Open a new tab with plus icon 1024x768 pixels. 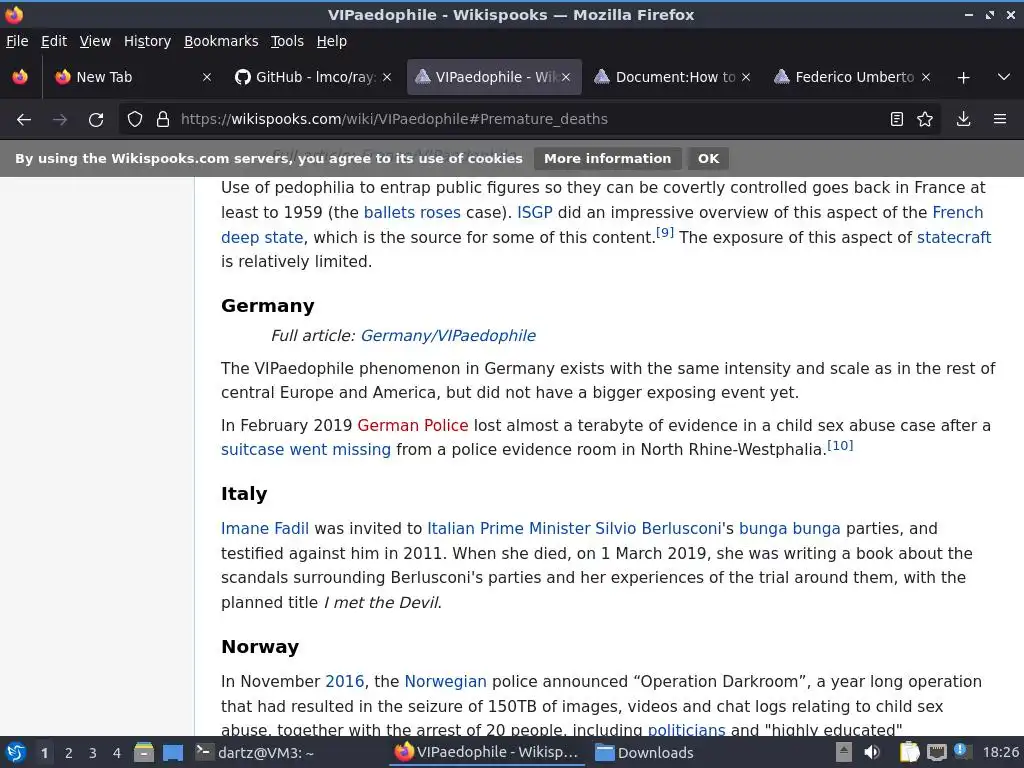click(963, 78)
